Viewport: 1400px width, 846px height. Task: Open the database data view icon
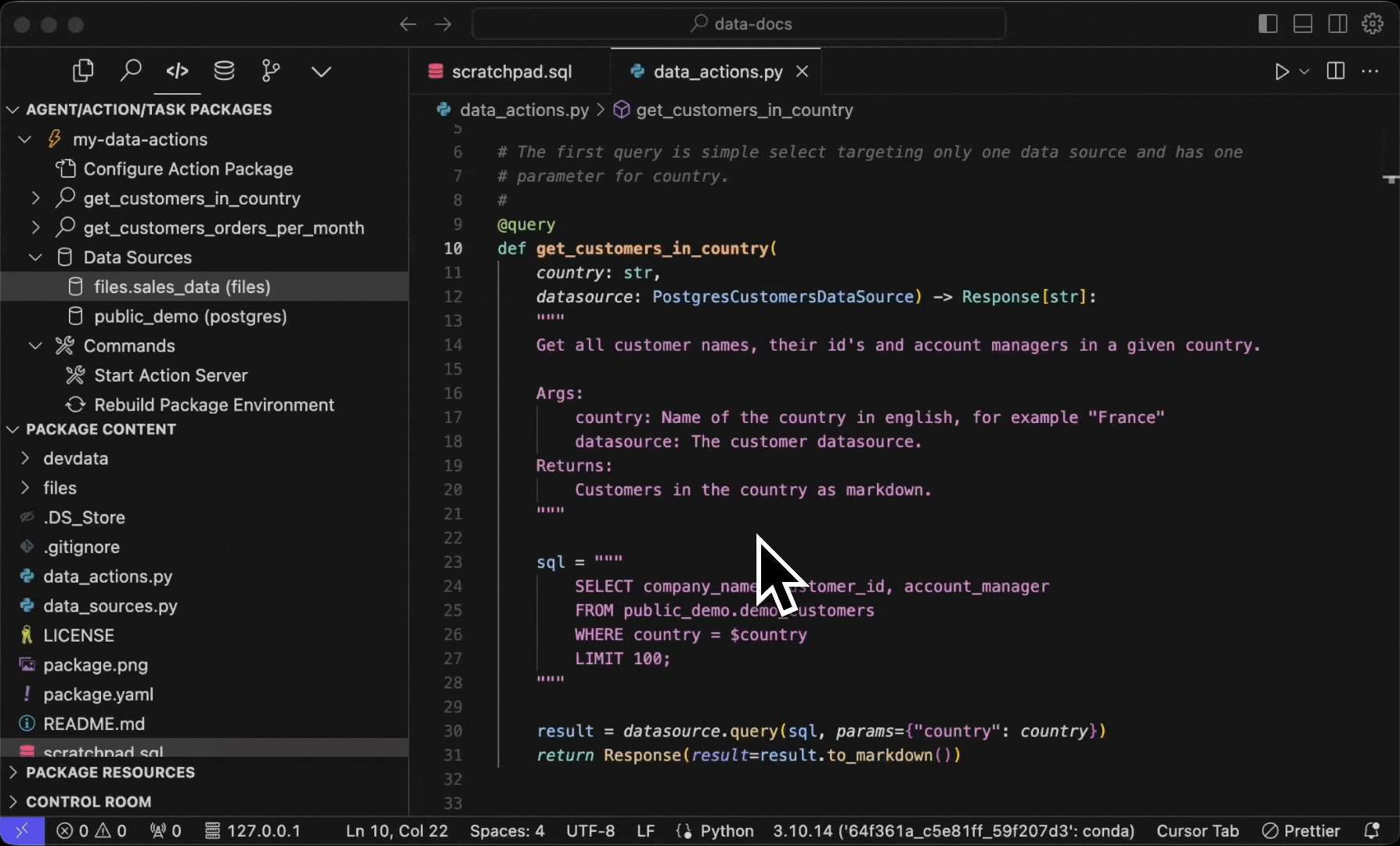224,71
